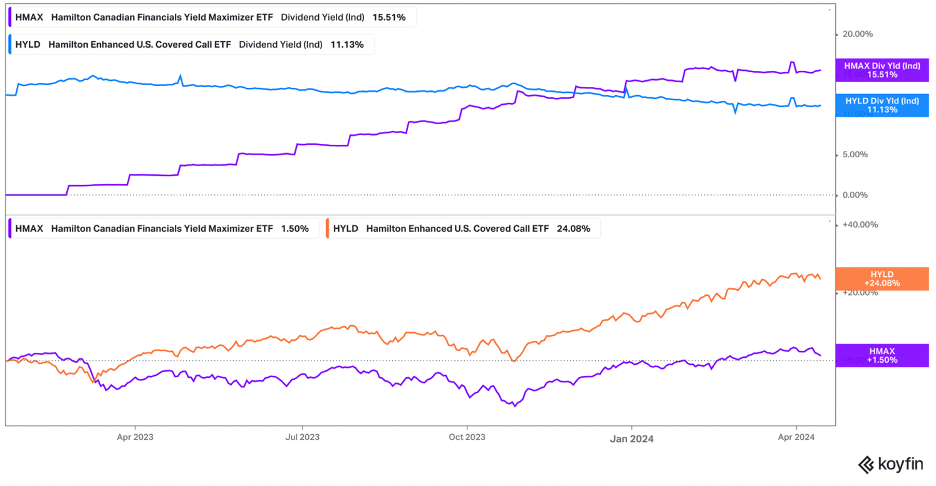Screen dimensions: 936x486
Task: Click the 15.51% value in the HMAX yield legend
Action: tap(391, 18)
